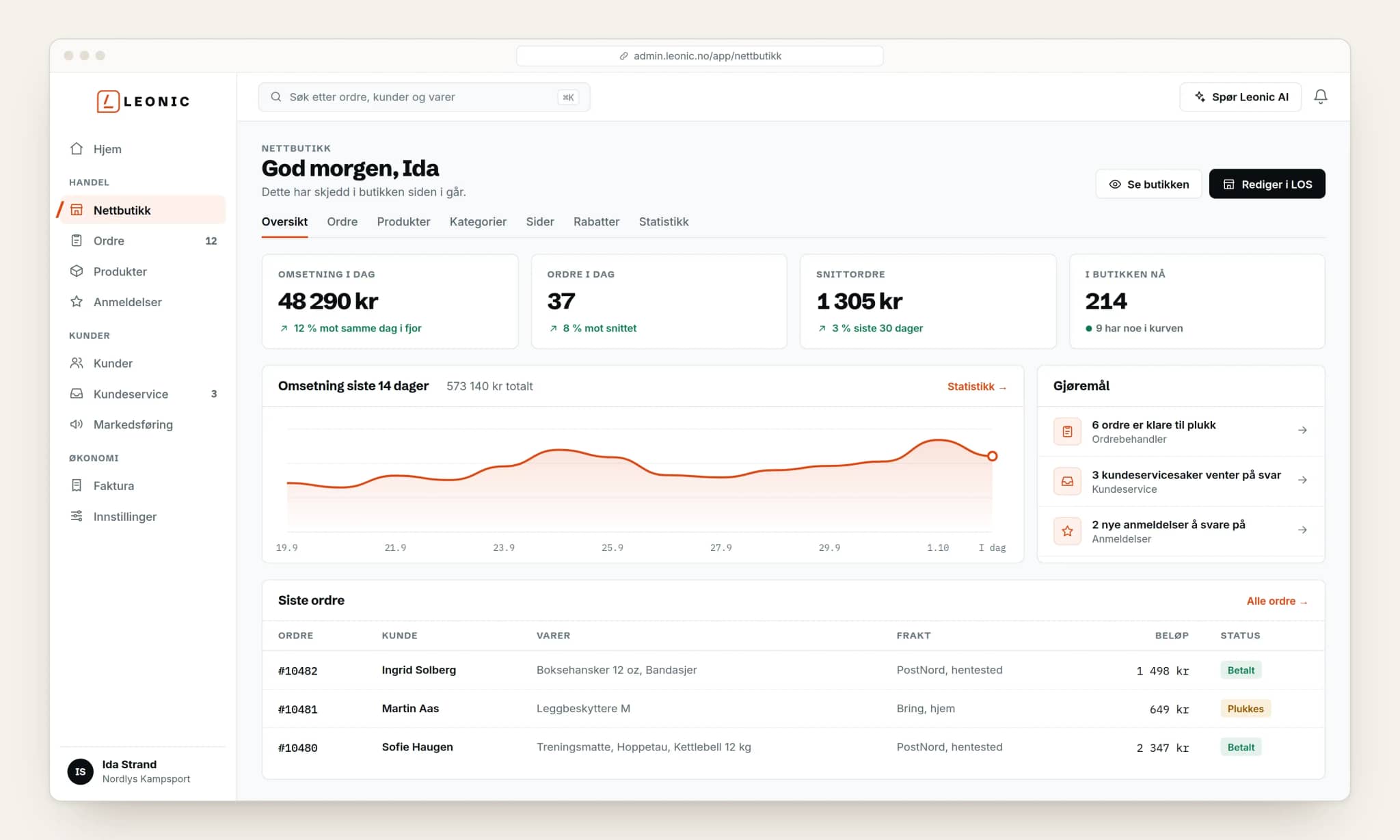Click the I dag marker on chart

pyautogui.click(x=992, y=456)
